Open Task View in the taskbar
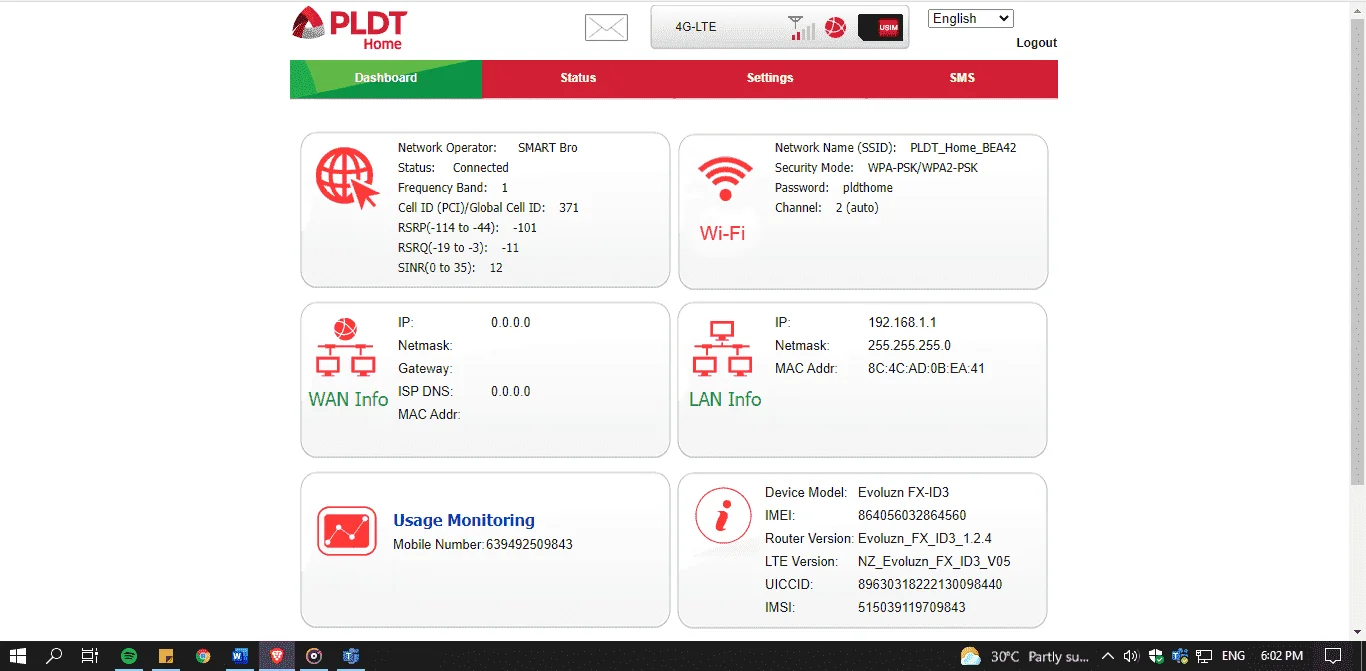 tap(90, 656)
